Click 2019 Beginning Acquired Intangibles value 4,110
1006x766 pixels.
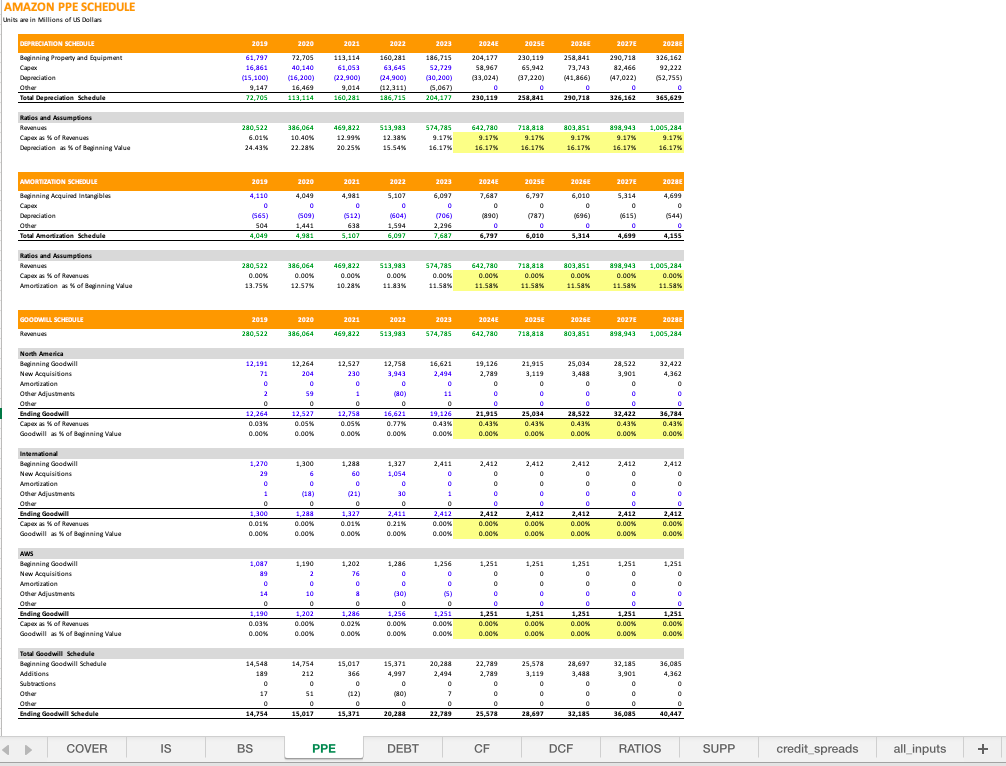click(259, 196)
